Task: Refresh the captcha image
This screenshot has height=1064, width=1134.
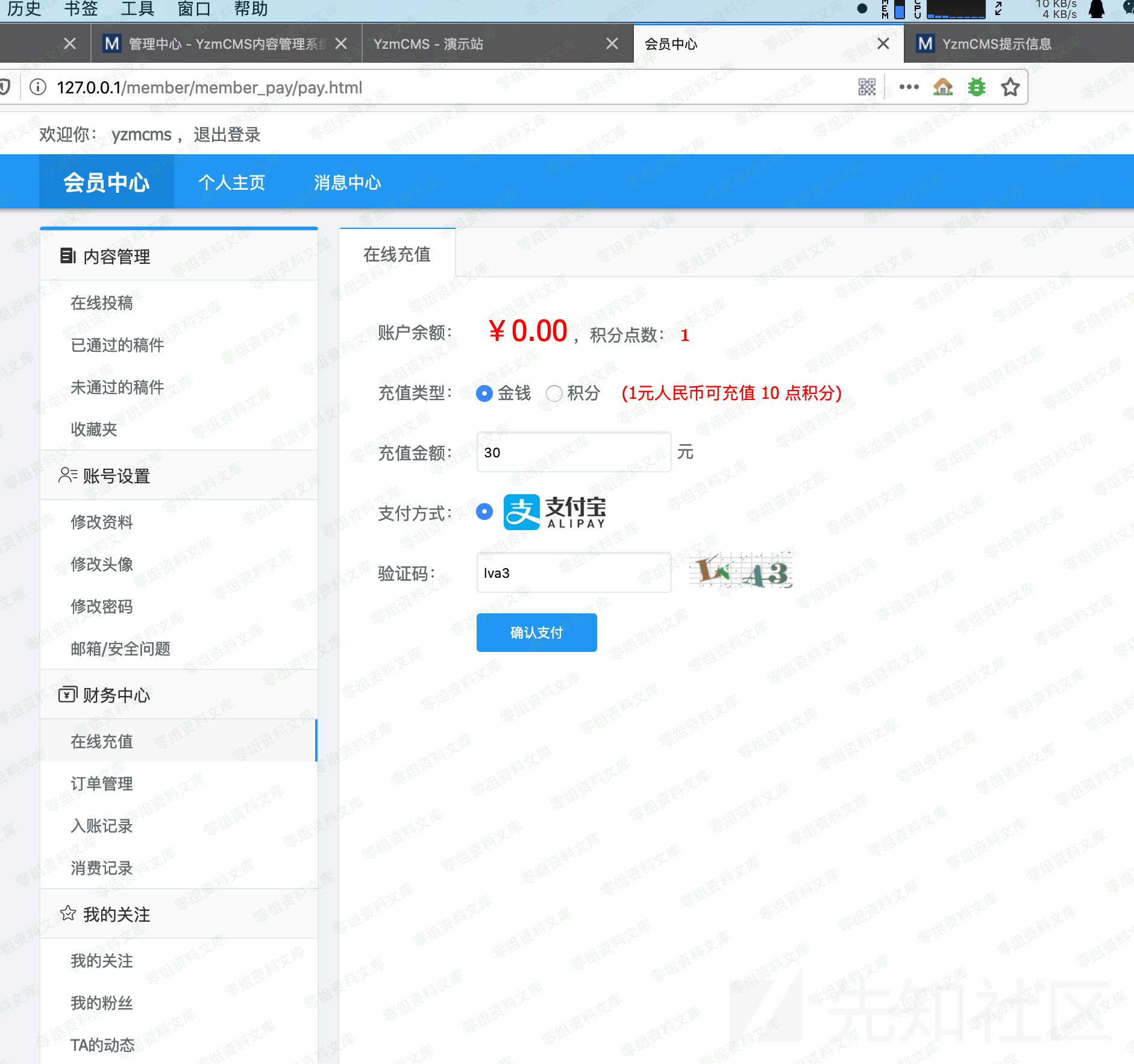Action: coord(741,571)
